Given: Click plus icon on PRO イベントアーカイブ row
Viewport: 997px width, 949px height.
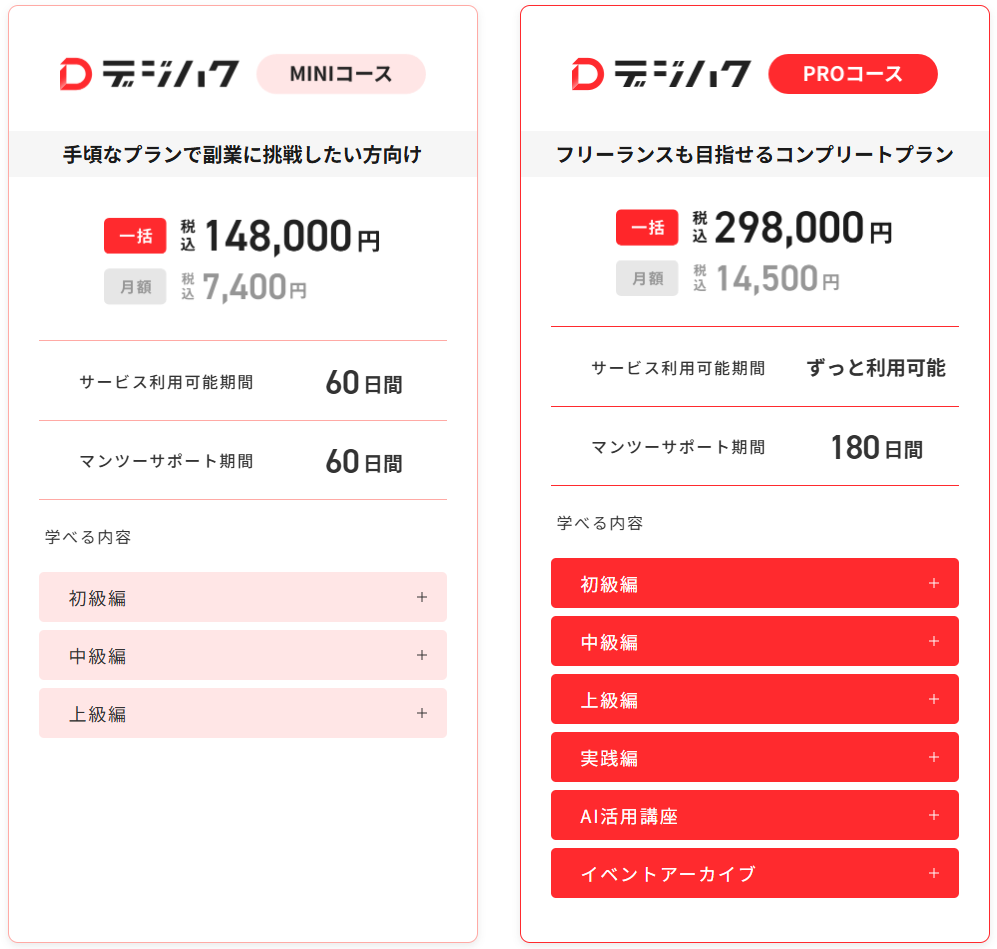Looking at the screenshot, I should pyautogui.click(x=934, y=873).
